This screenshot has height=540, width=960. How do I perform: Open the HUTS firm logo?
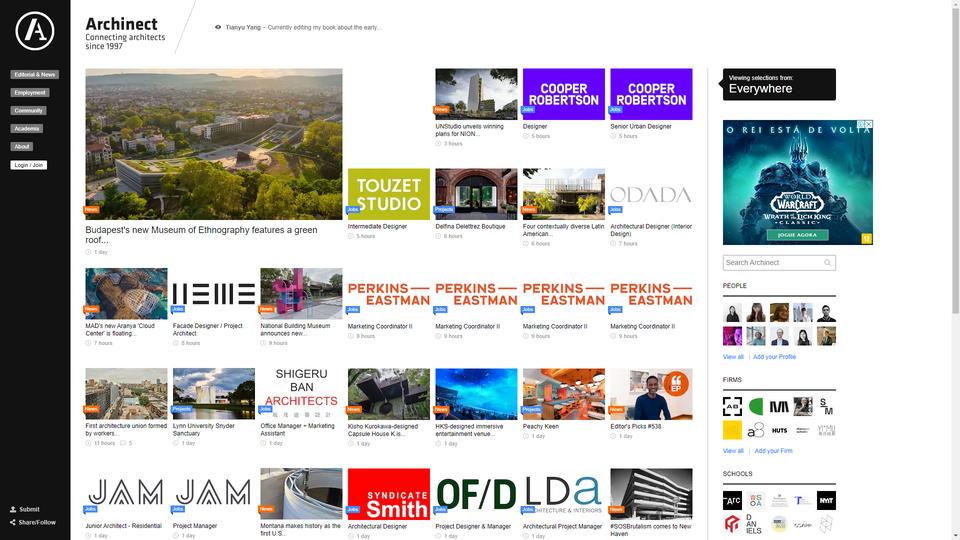(x=779, y=430)
